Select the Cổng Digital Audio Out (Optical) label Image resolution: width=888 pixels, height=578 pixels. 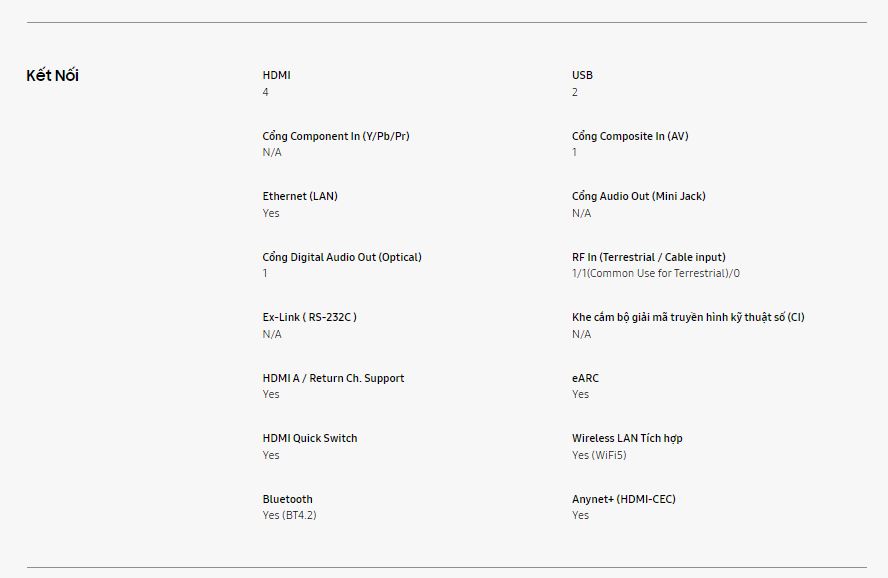click(342, 257)
